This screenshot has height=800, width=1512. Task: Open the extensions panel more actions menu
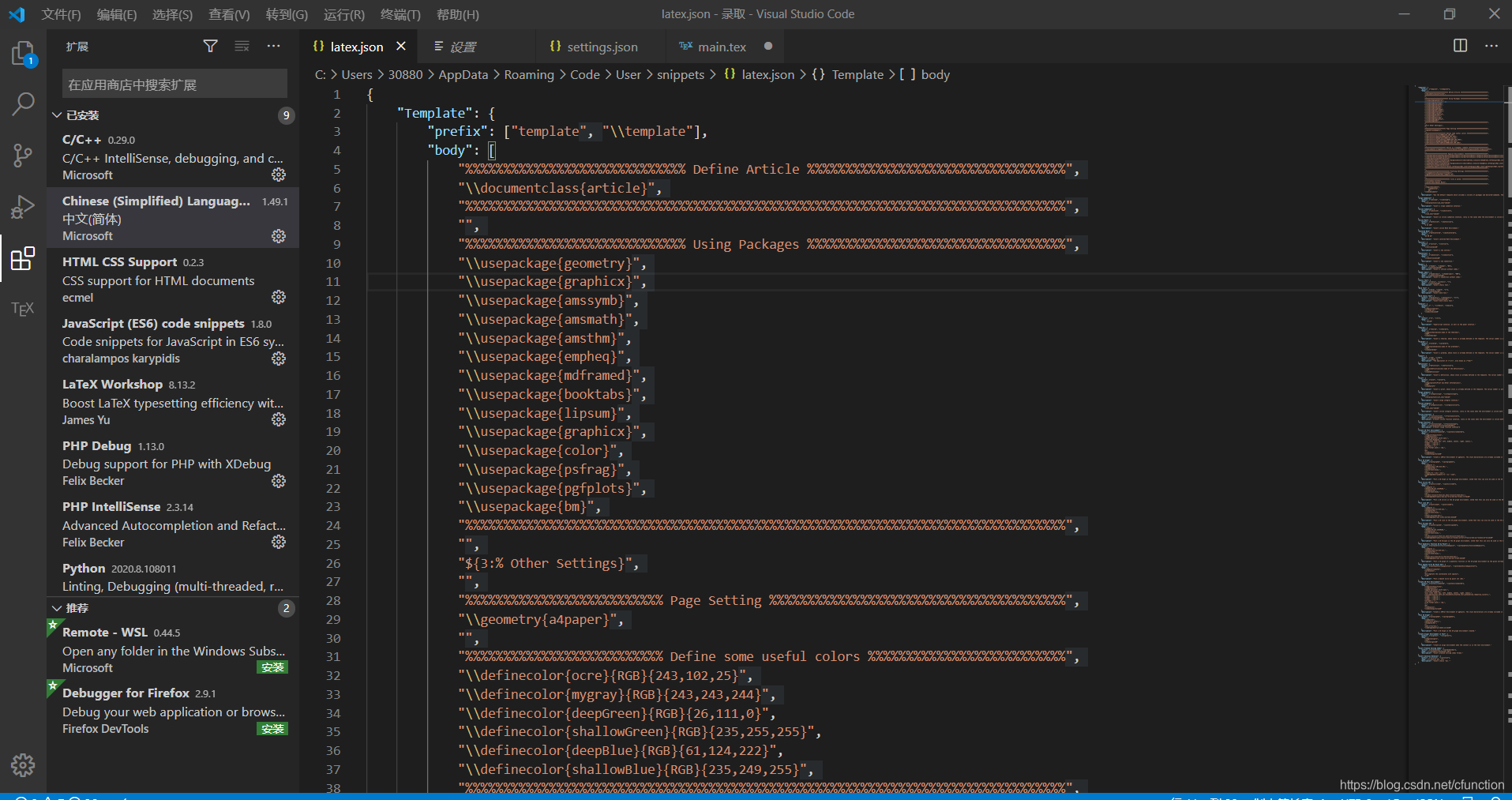273,47
